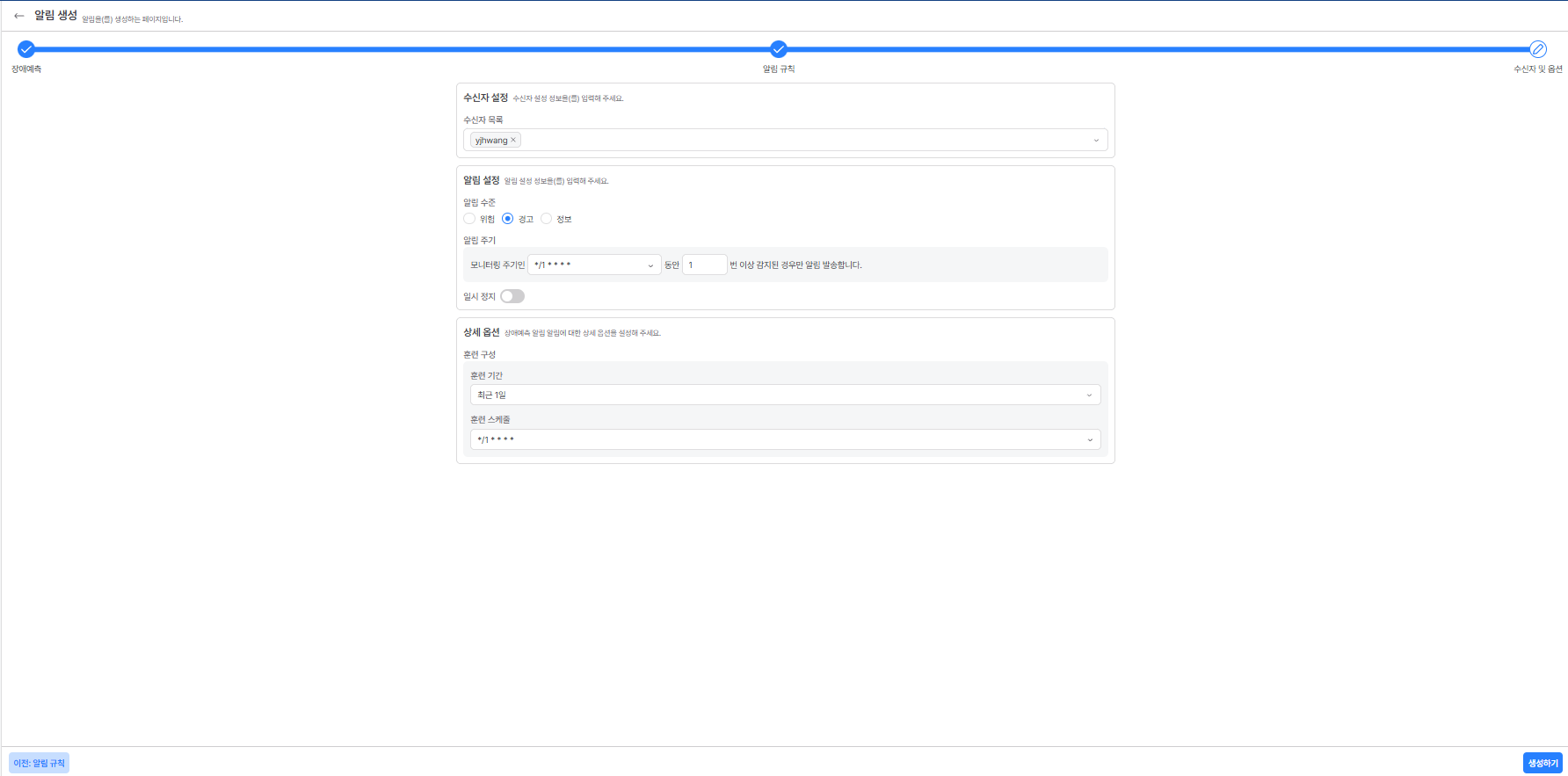The image size is (1568, 776).
Task: Click the 장애예측 step checkmark icon
Action: (26, 49)
